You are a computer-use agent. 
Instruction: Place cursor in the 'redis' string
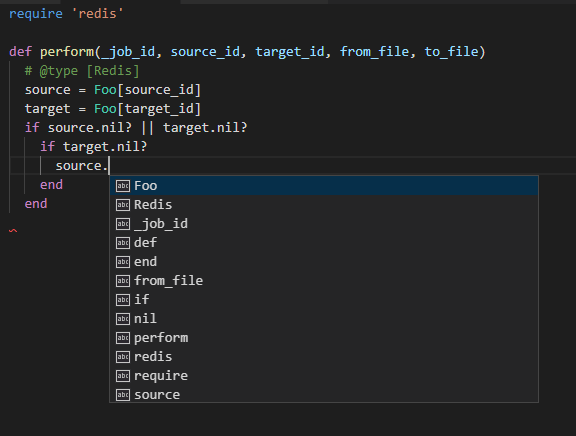pos(97,14)
